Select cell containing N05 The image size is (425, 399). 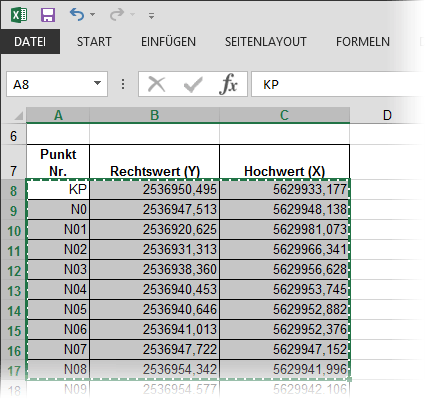[58, 310]
